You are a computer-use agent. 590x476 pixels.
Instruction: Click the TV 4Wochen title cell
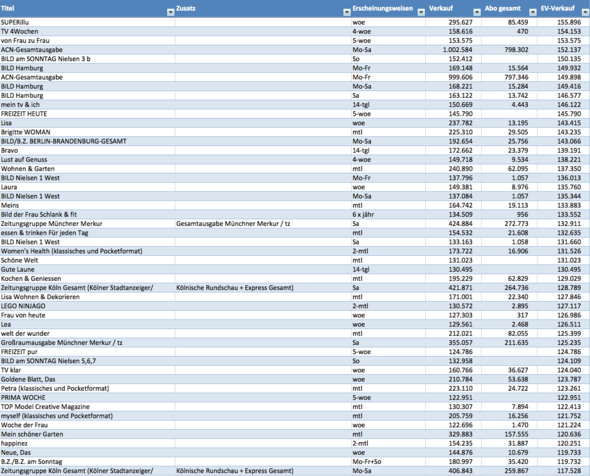[x=87, y=31]
